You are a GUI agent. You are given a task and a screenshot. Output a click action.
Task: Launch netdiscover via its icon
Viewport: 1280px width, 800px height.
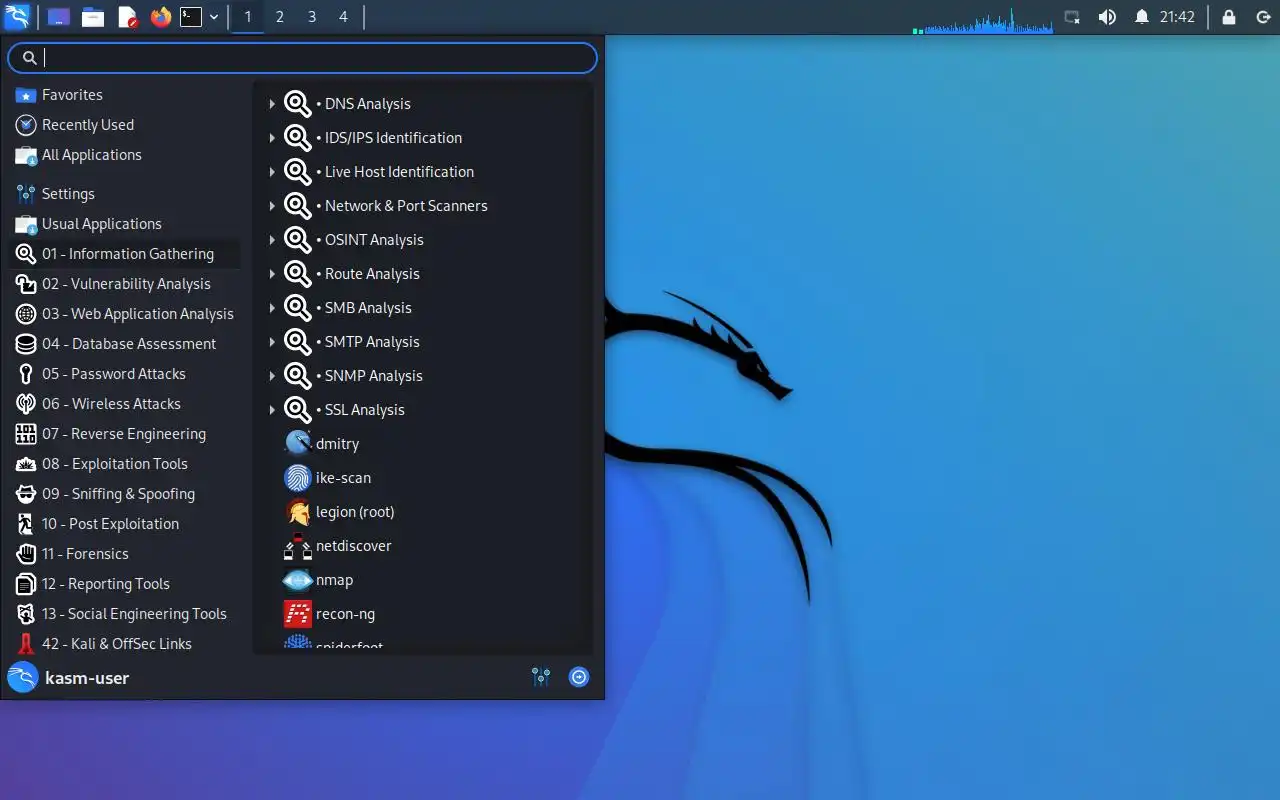298,546
